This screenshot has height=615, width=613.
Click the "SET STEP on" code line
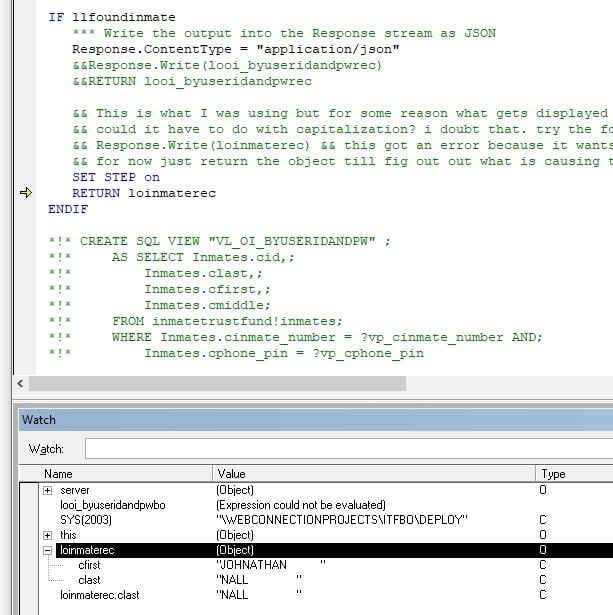(116, 177)
